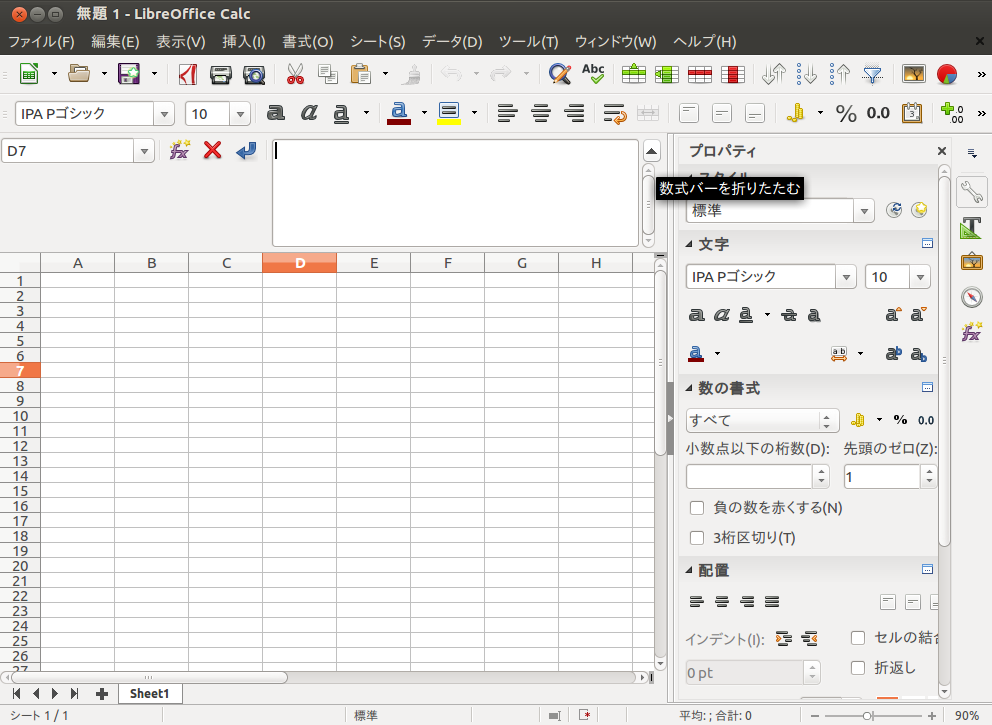Run spelling check with the Abc icon
This screenshot has height=725, width=992.
point(593,74)
